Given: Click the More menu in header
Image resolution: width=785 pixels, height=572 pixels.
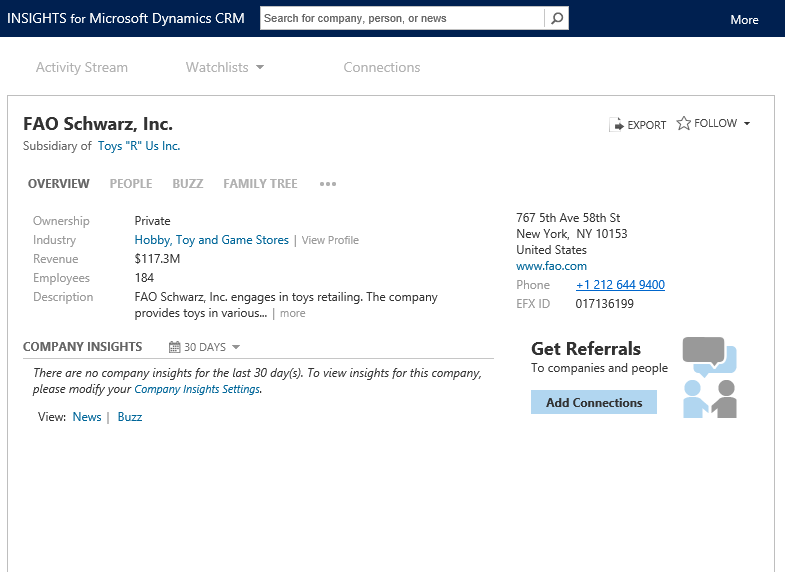Looking at the screenshot, I should [x=744, y=20].
